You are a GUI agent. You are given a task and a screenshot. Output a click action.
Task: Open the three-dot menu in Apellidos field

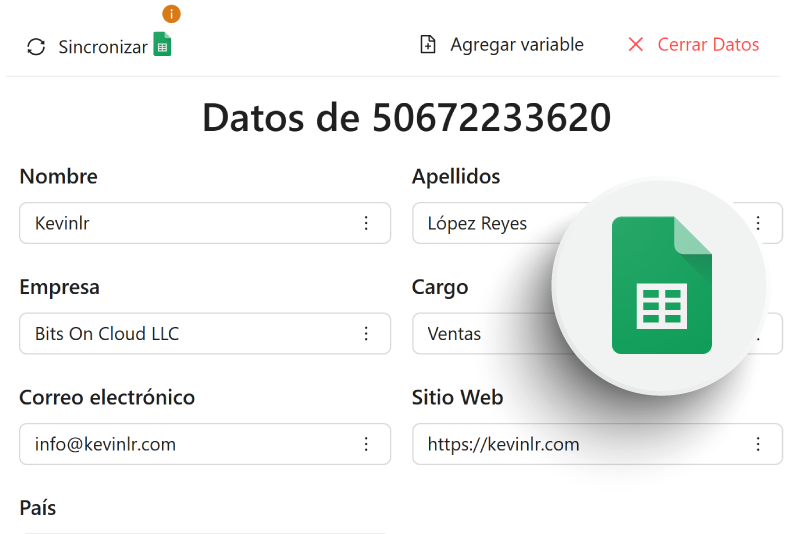(x=758, y=223)
